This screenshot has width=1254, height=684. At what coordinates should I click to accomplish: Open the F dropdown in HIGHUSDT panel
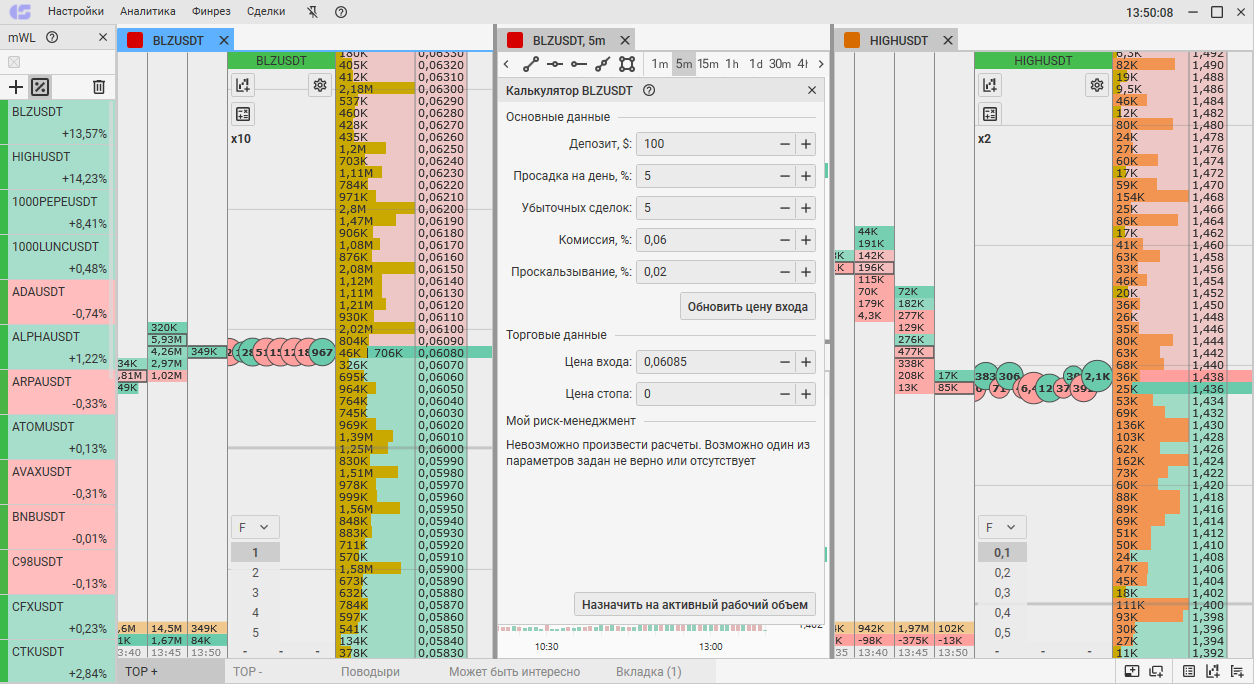tap(1002, 527)
